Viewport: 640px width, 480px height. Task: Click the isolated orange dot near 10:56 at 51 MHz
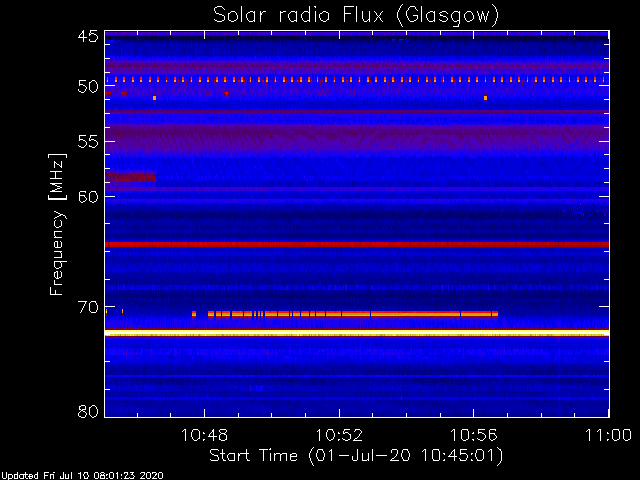[x=485, y=98]
